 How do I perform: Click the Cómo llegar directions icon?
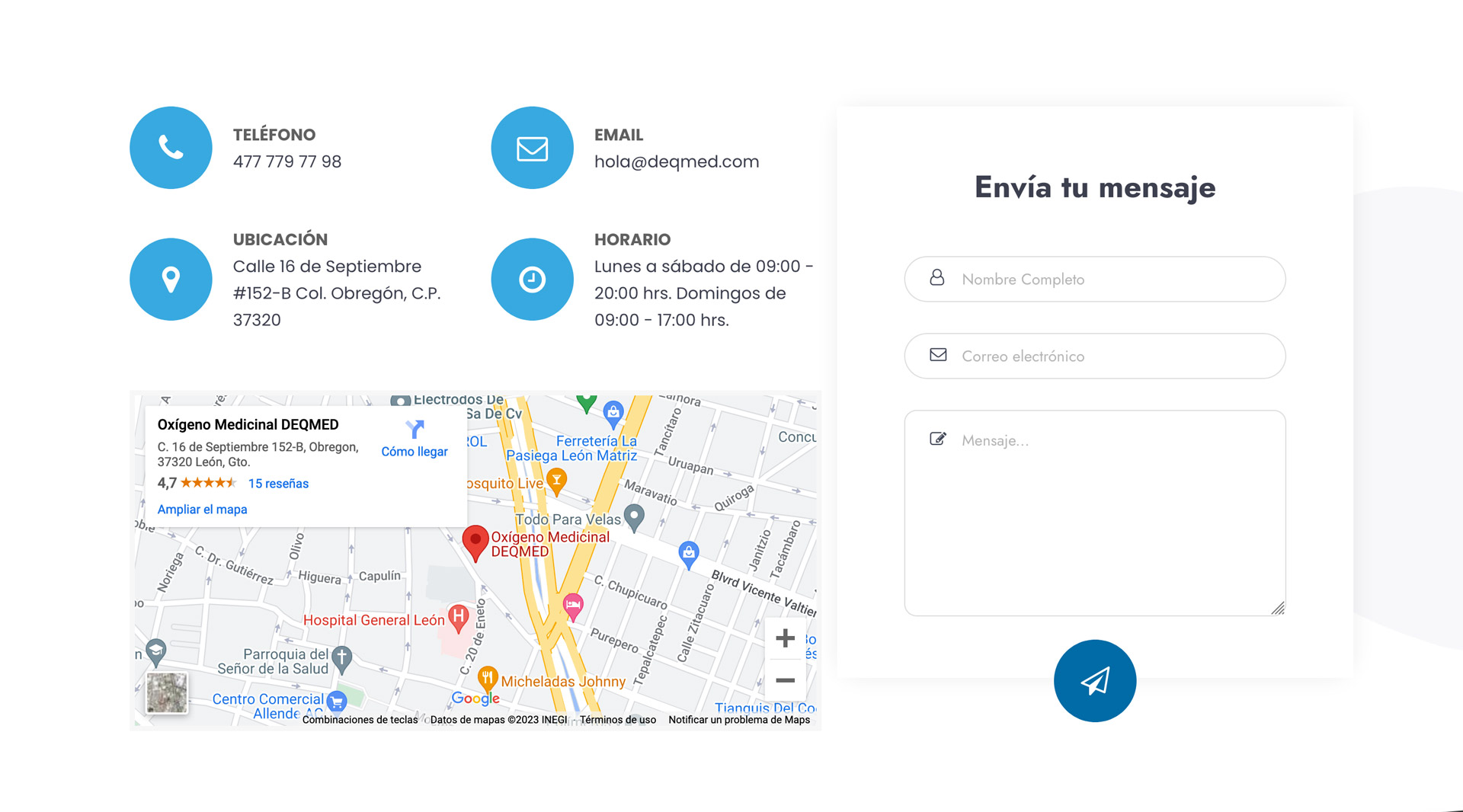pyautogui.click(x=415, y=430)
